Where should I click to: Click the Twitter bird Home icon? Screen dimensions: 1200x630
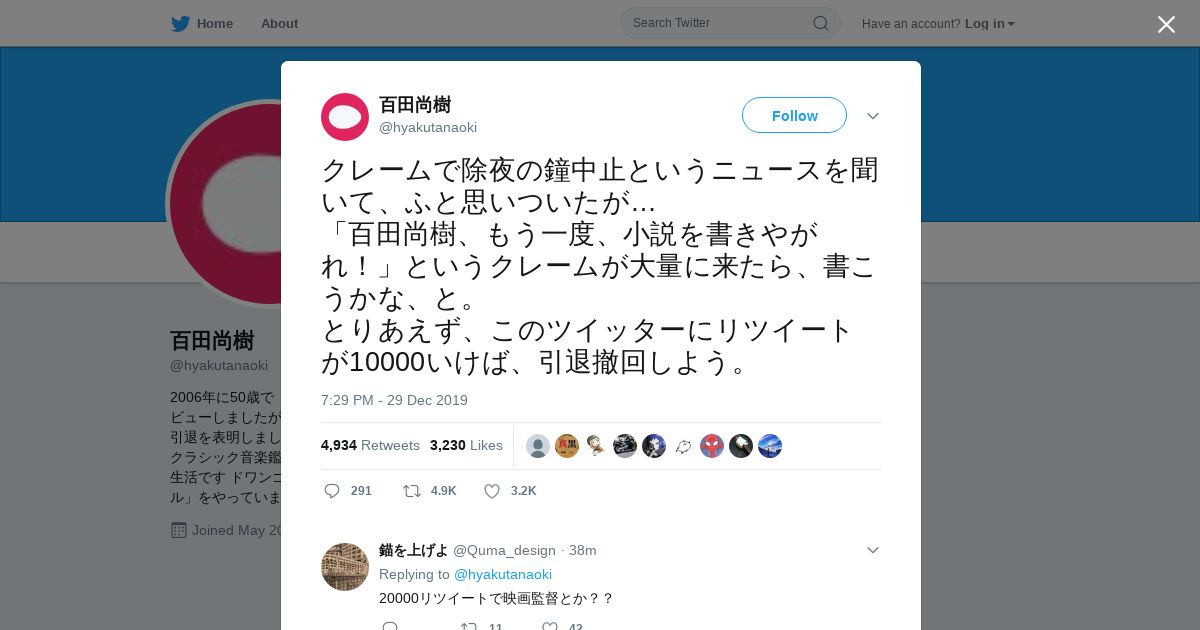coord(180,24)
